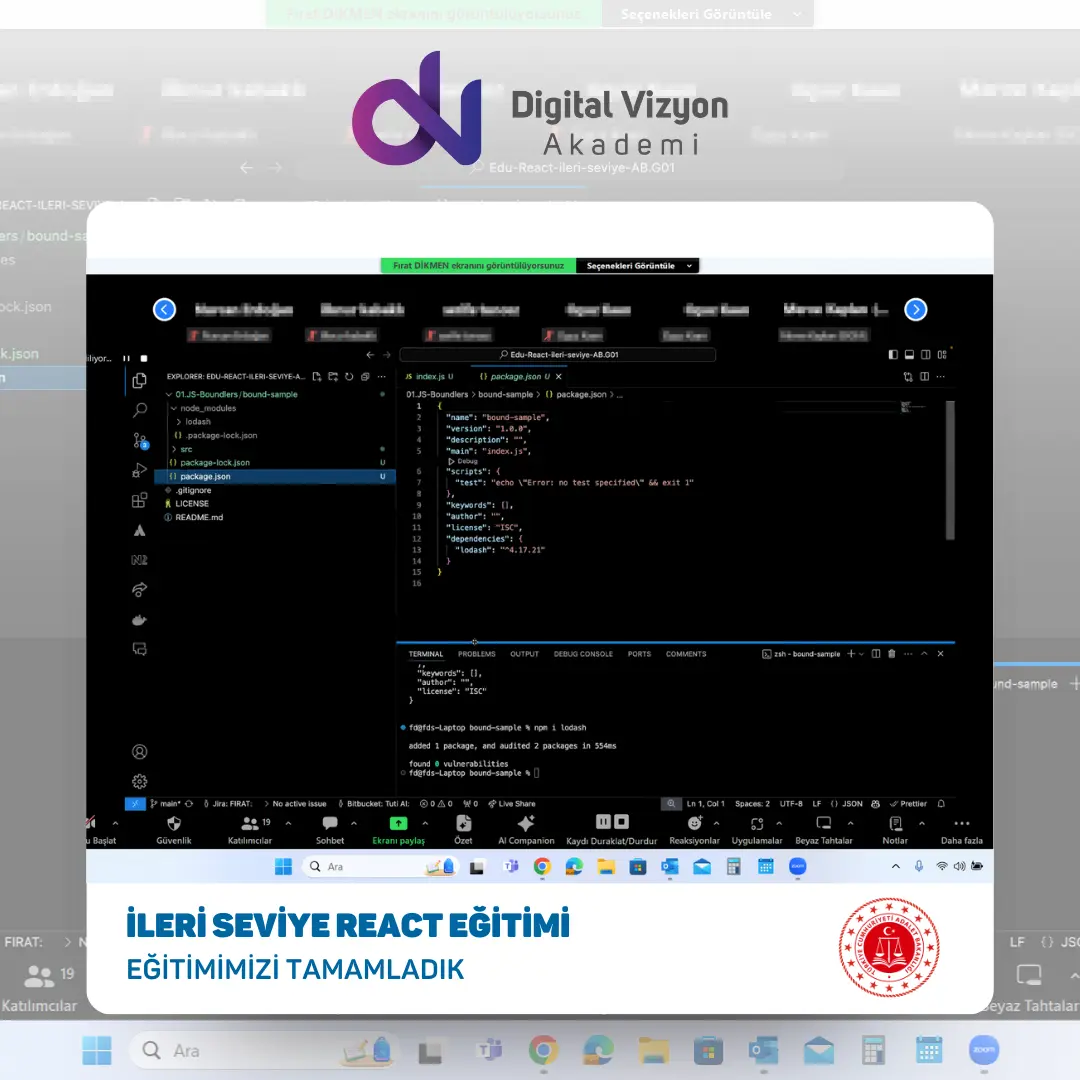The height and width of the screenshot is (1080, 1080).
Task: Open the Docker whale icon in activity bar
Action: point(140,620)
